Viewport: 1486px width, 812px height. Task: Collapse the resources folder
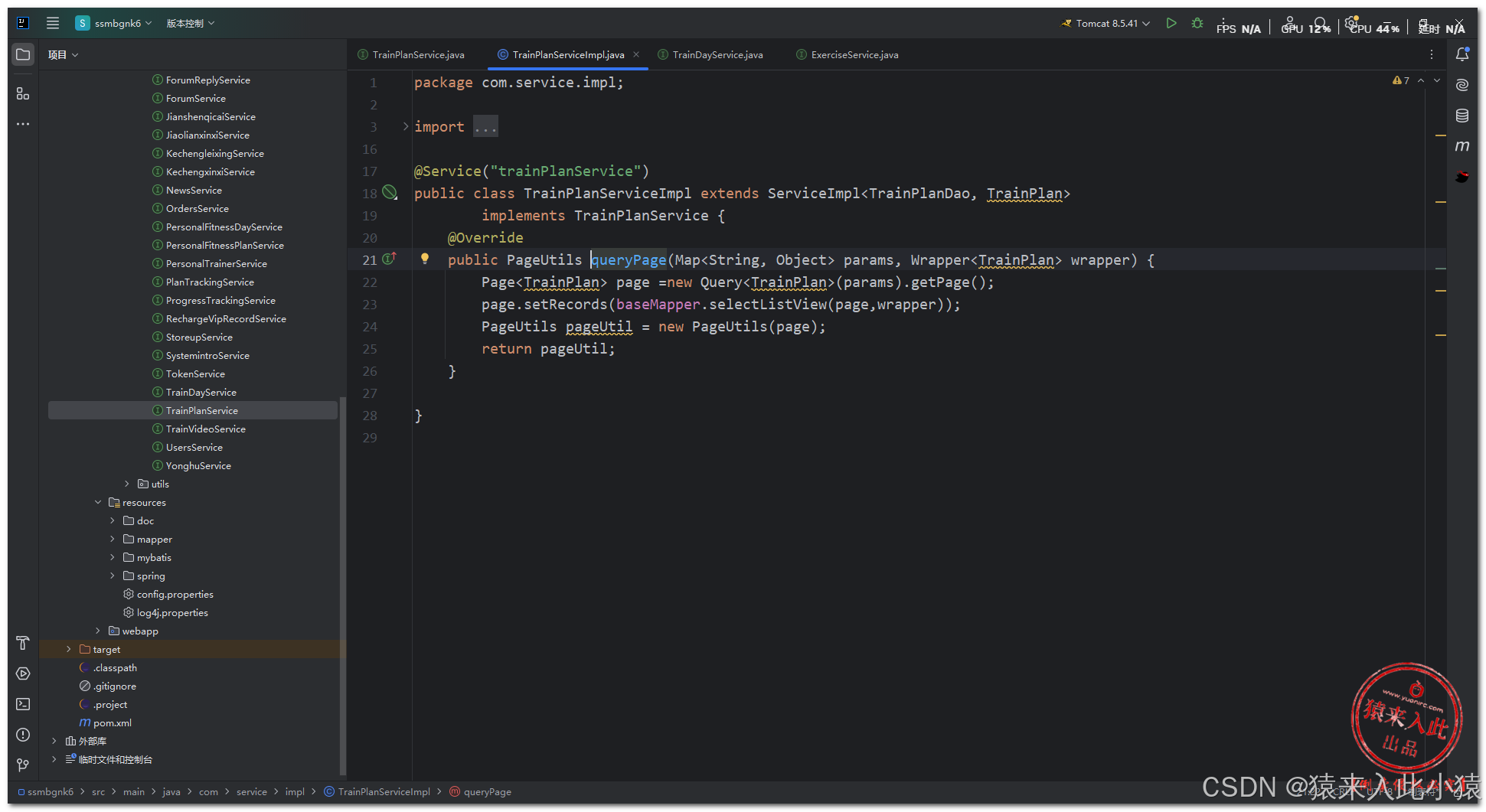point(98,502)
